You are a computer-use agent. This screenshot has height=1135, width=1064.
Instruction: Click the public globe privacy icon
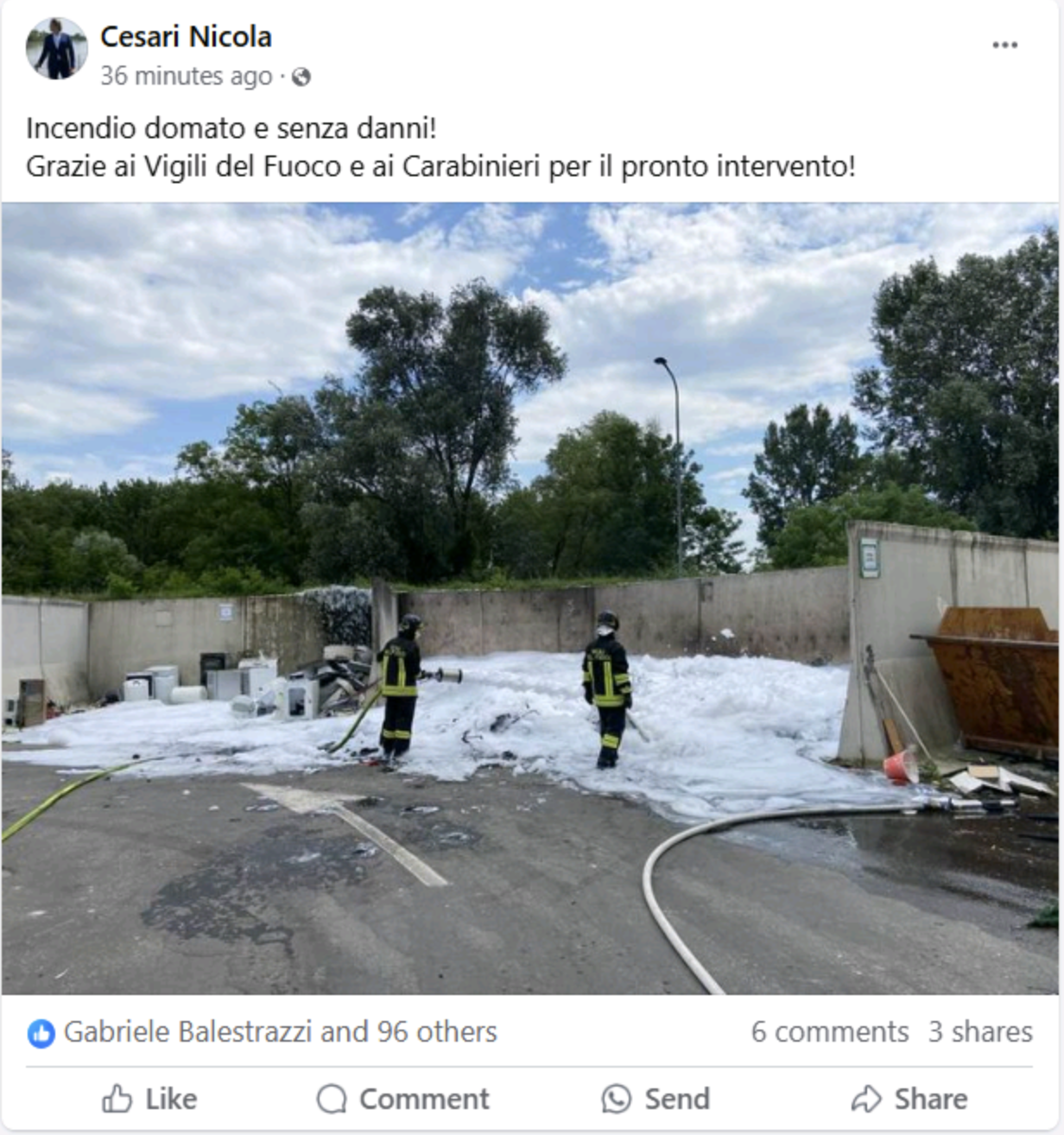coord(301,77)
